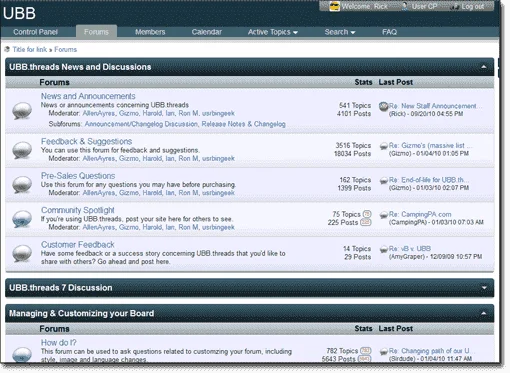Open the How do I? forum
This screenshot has height=373, width=510.
(x=59, y=342)
